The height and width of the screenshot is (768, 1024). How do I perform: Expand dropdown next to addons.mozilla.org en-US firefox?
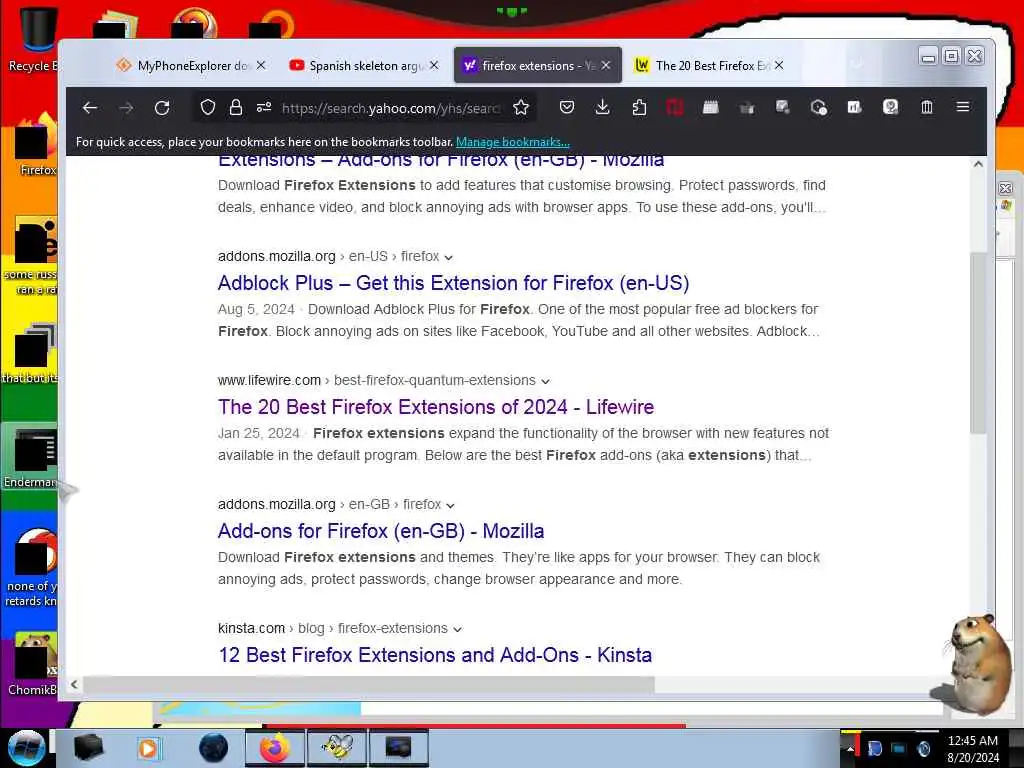pos(449,257)
